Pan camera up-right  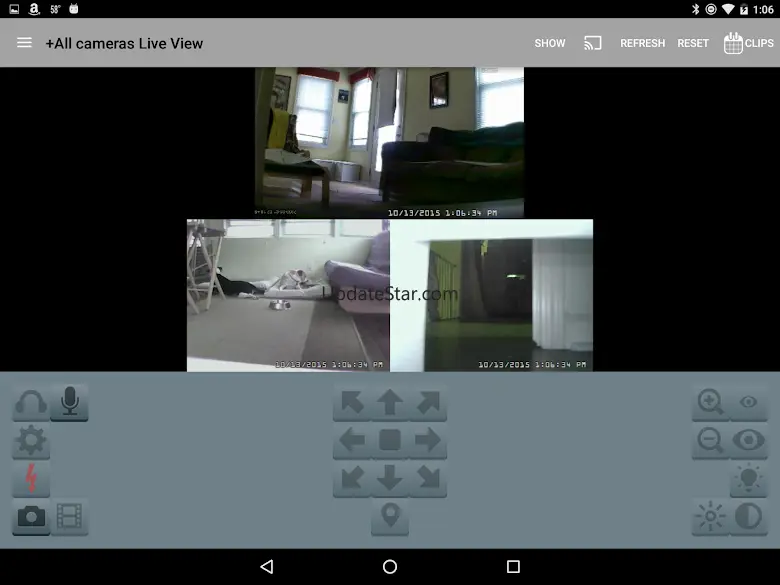coord(428,403)
